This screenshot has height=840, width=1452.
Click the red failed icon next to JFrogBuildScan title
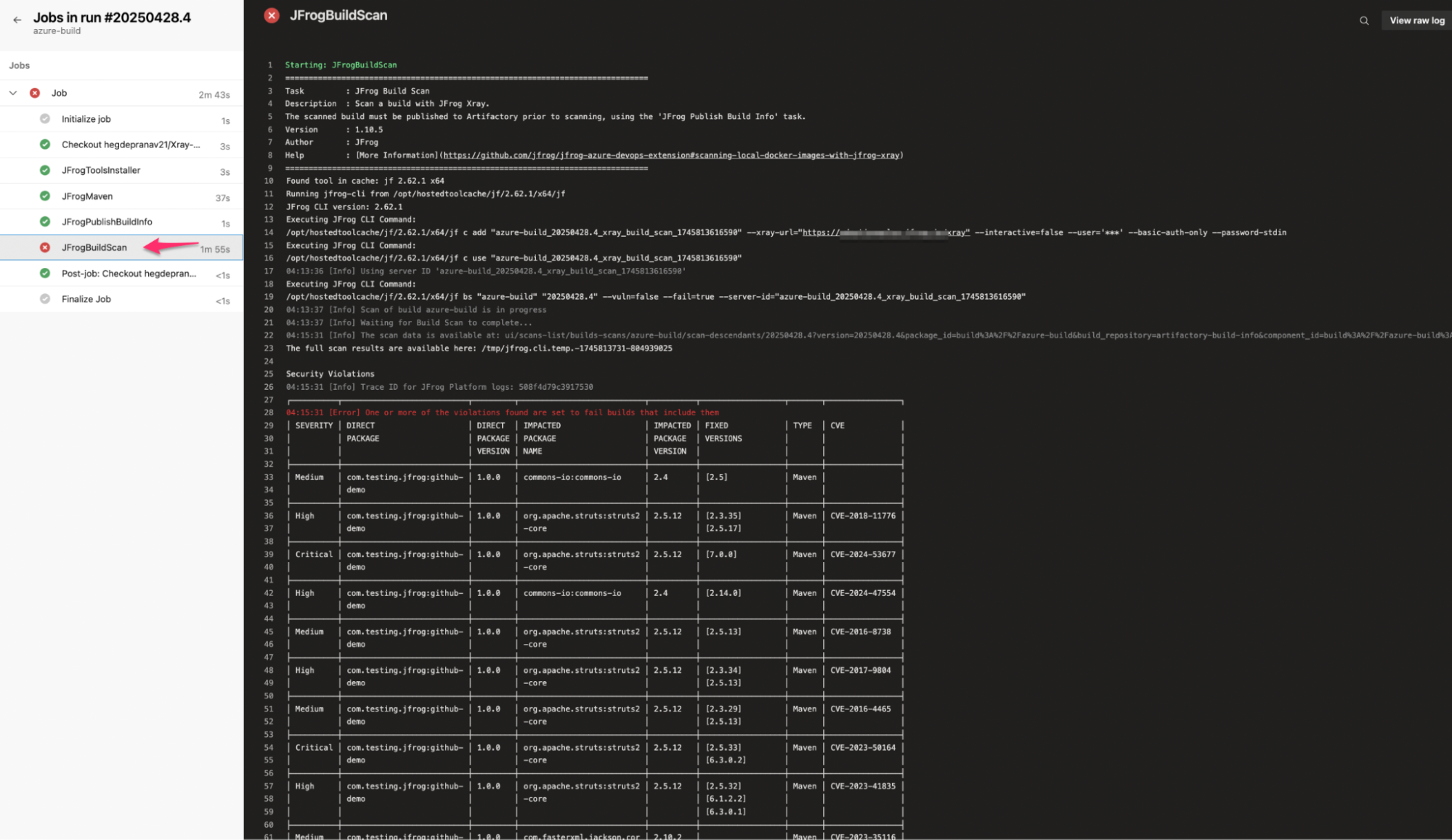coord(272,15)
